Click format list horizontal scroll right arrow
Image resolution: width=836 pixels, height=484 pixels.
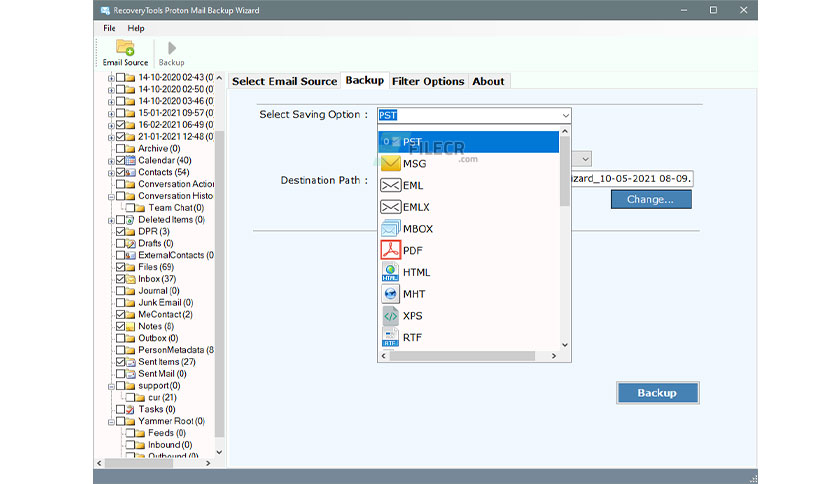pyautogui.click(x=553, y=356)
